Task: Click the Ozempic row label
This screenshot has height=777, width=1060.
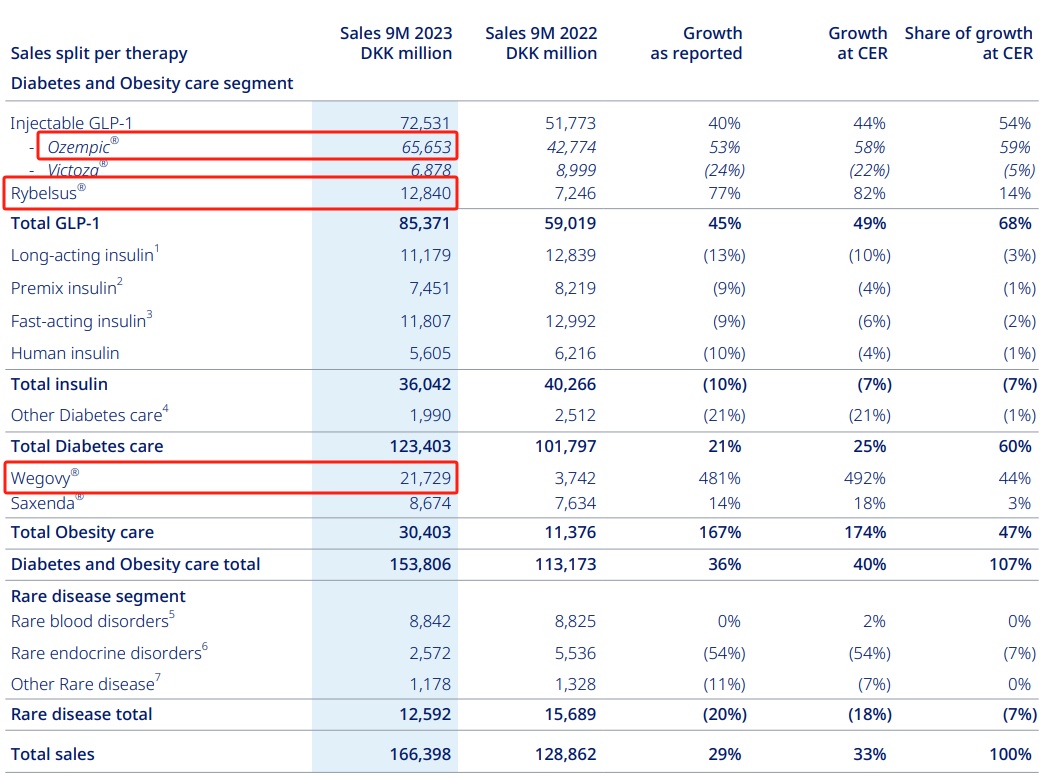Action: [82, 147]
